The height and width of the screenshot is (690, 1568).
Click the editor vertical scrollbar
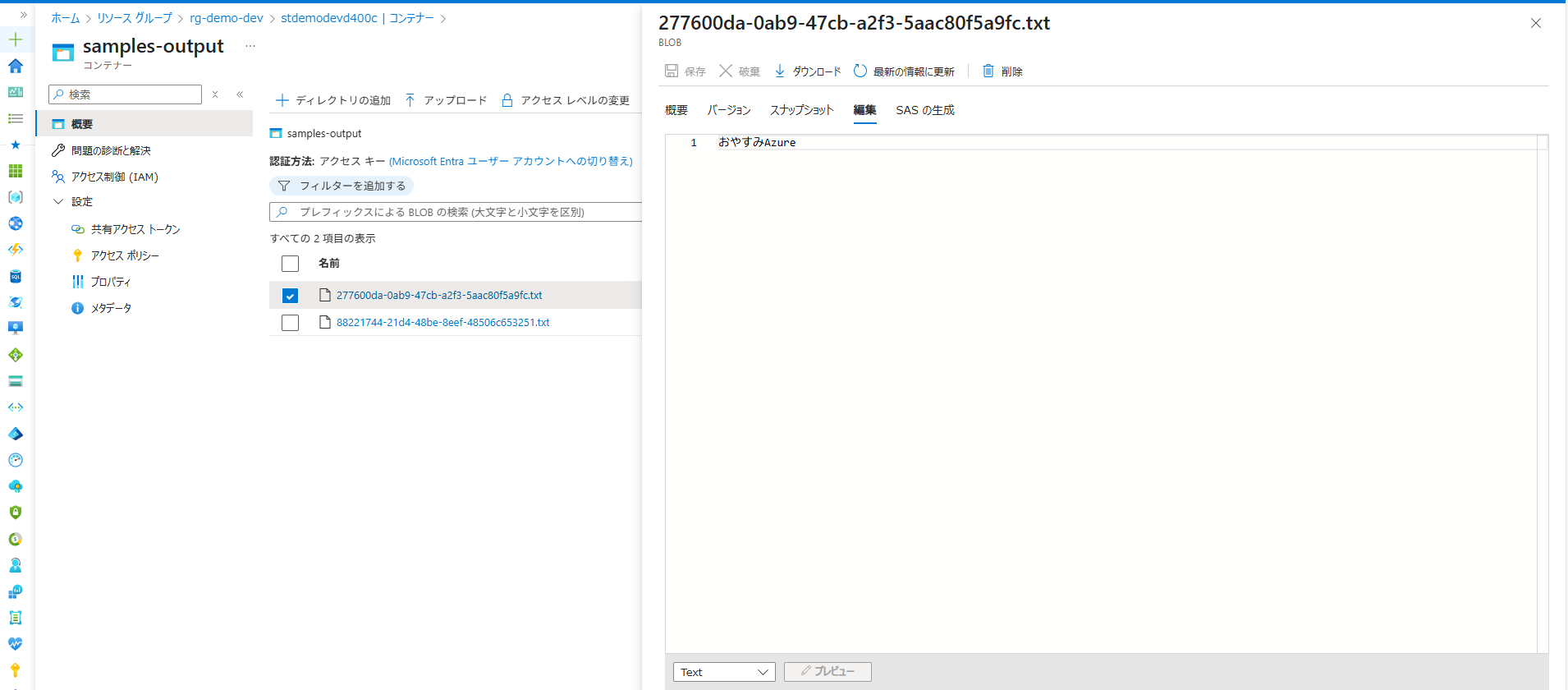coord(1543,394)
